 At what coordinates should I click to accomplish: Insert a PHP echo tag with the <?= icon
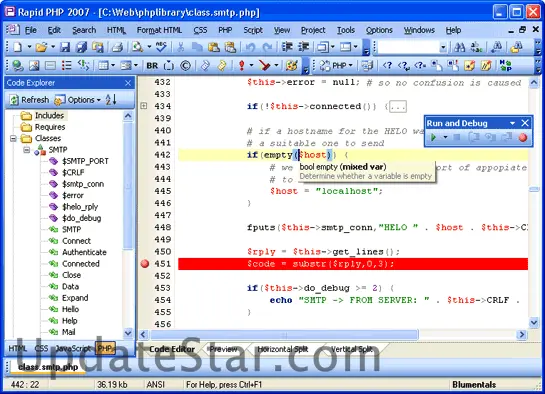420,65
